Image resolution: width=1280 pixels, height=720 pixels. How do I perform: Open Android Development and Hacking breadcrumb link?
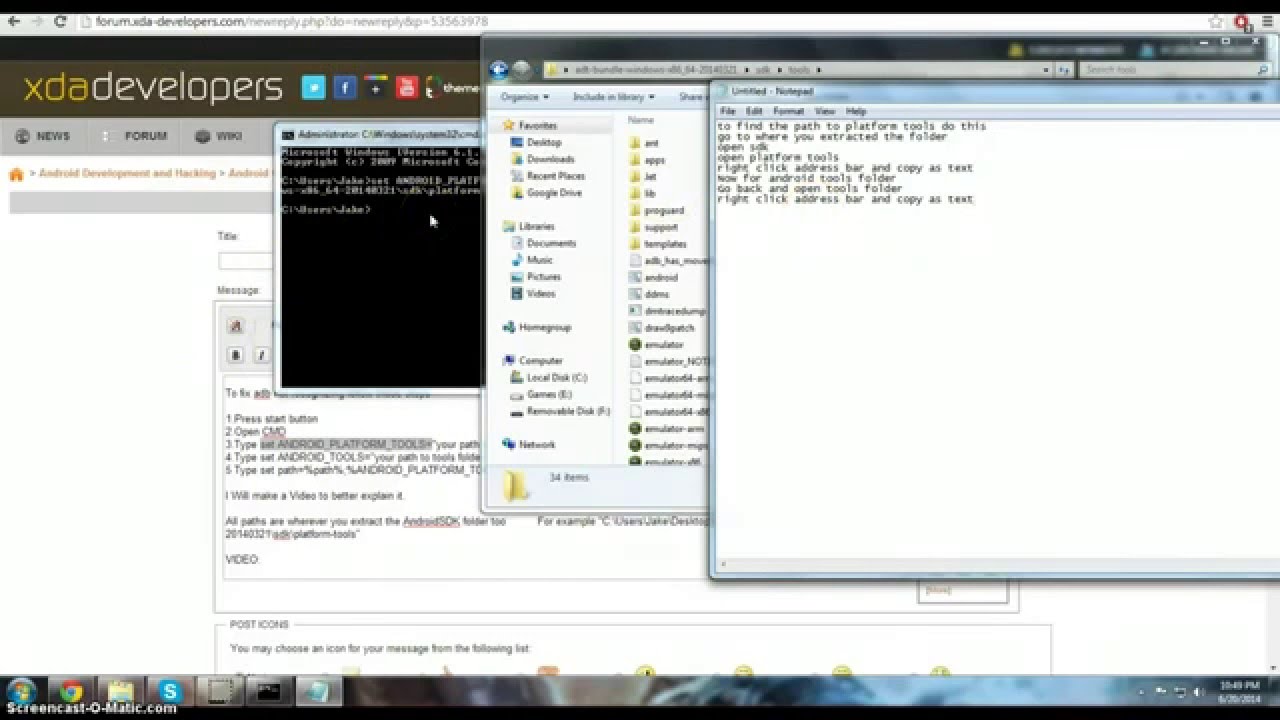127,174
